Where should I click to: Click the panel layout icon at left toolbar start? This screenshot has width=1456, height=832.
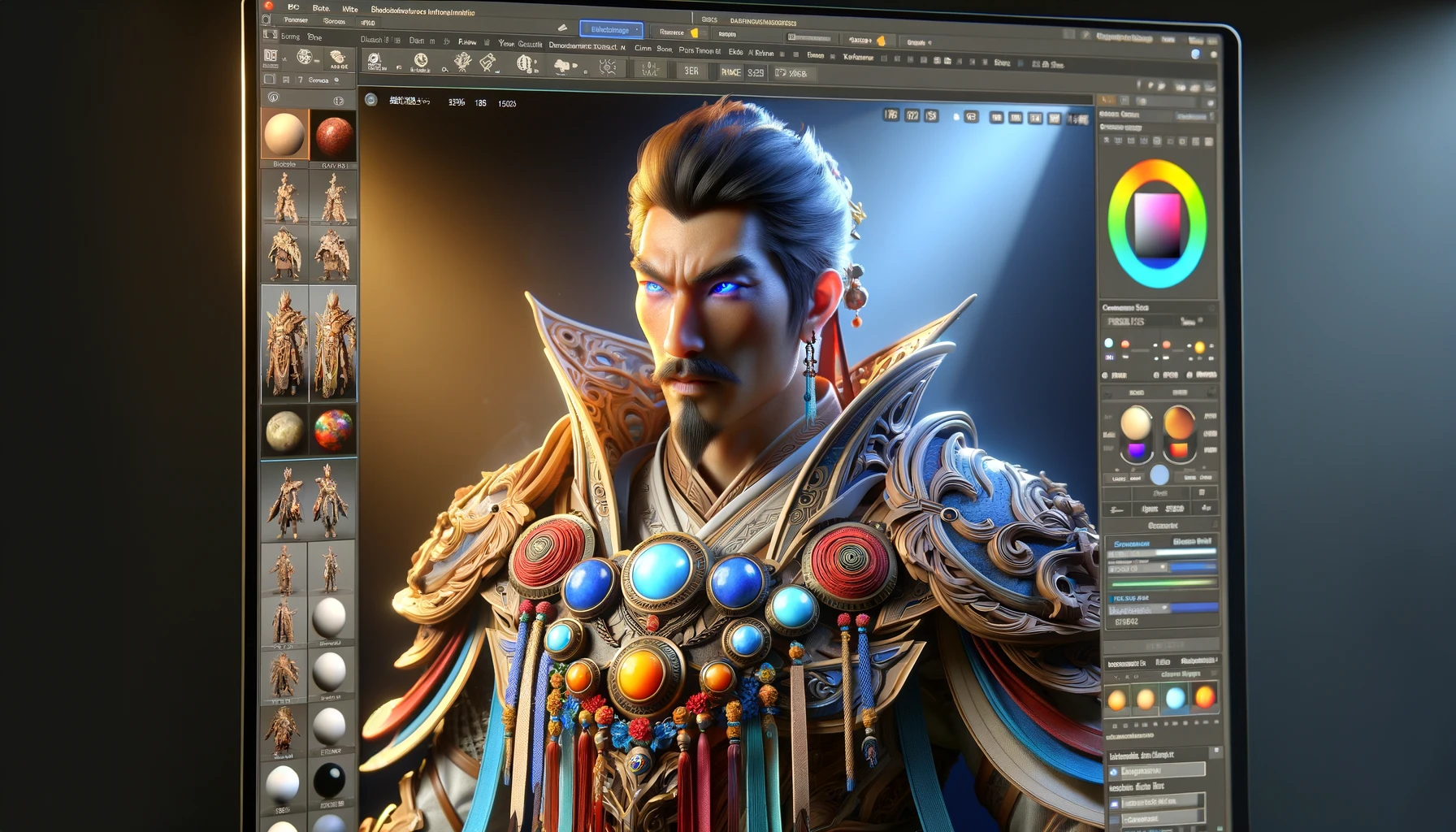pyautogui.click(x=271, y=55)
